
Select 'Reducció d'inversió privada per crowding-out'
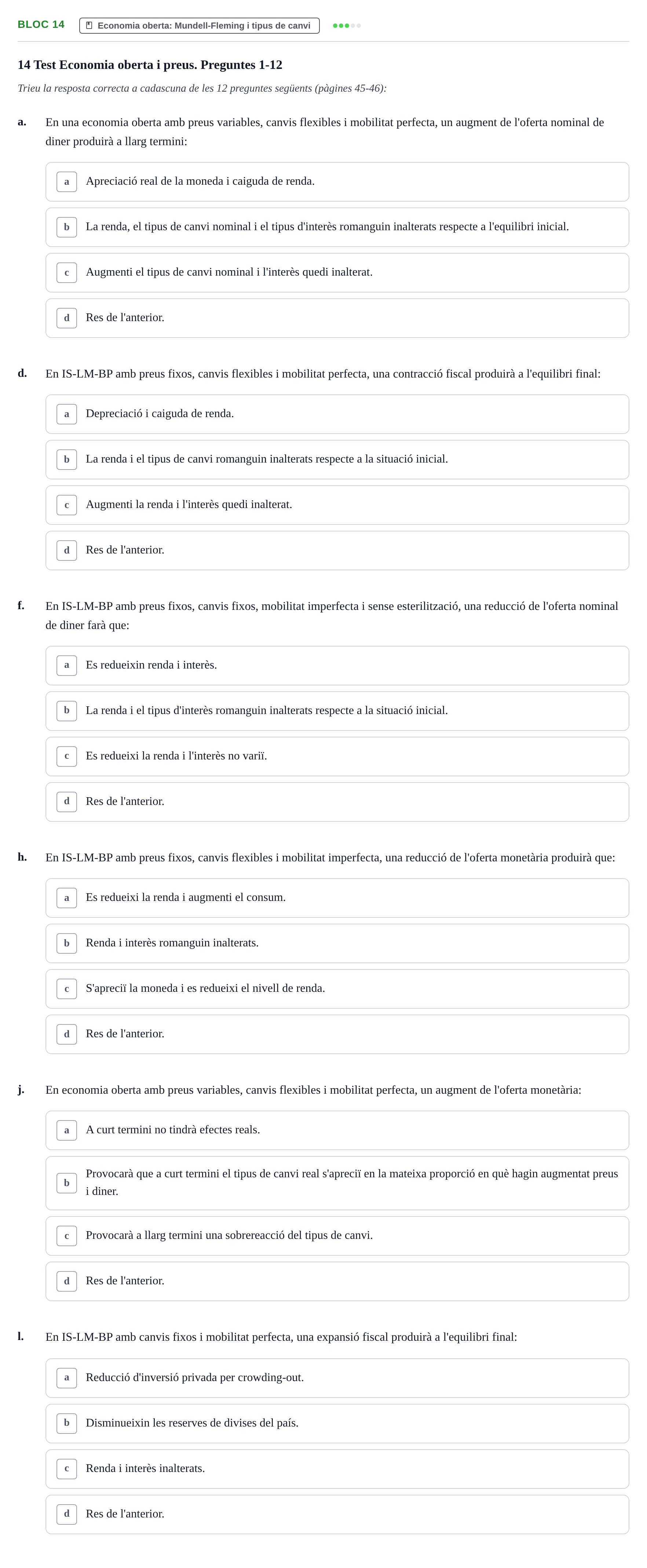337,1378
